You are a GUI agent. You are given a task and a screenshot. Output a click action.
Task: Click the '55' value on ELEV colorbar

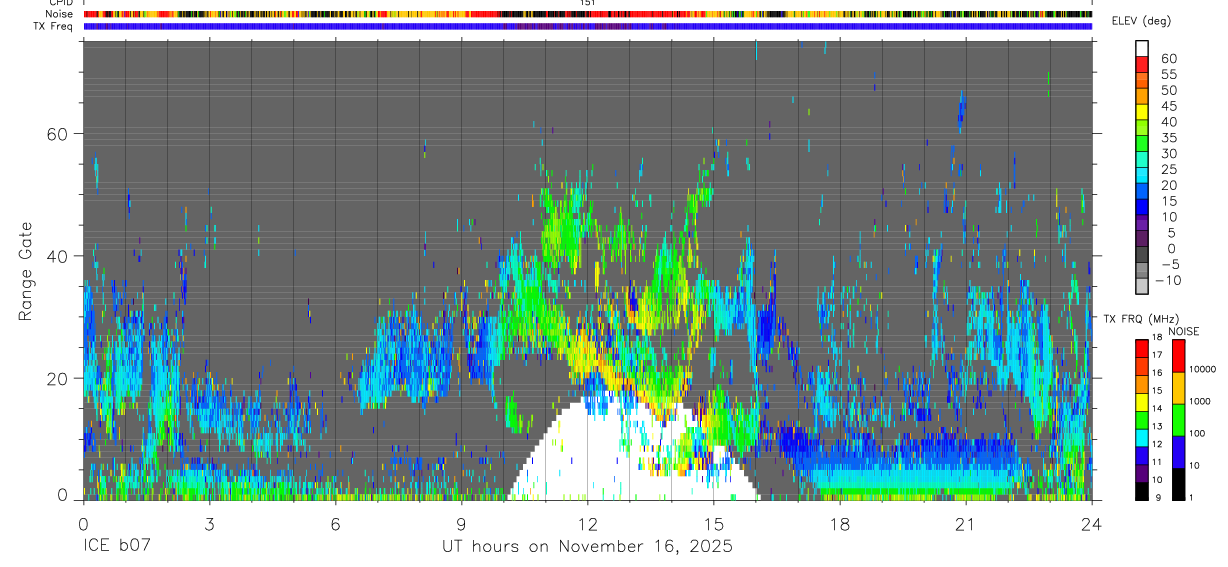tap(1168, 75)
